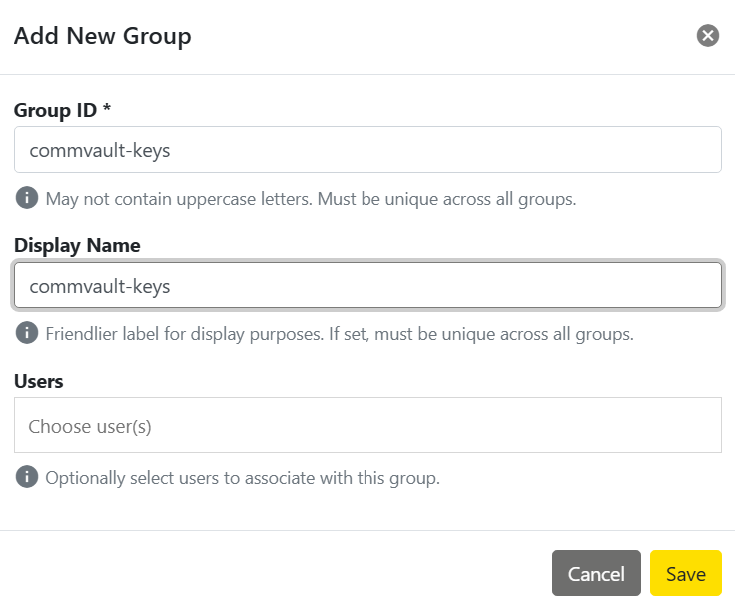This screenshot has width=735, height=607.
Task: Click 'Optionally select users to associate' hint text
Action: click(x=242, y=478)
